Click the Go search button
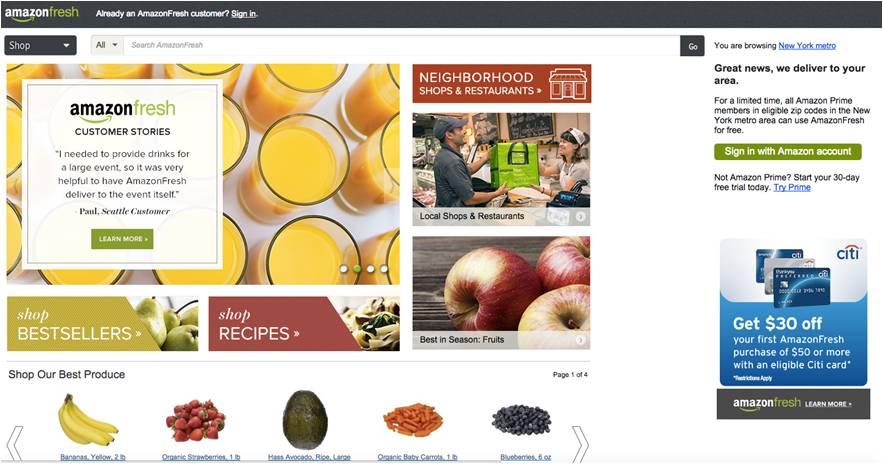The width and height of the screenshot is (883, 464). click(x=693, y=46)
